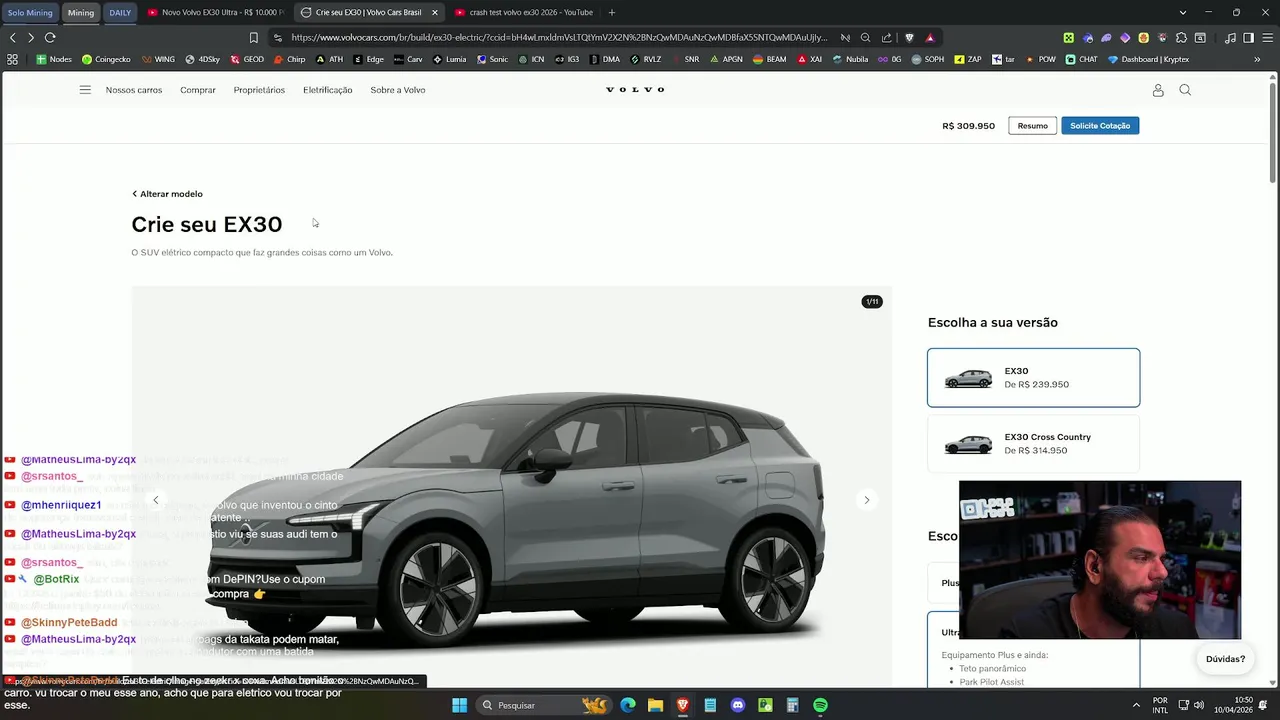
Task: Reload the browser page
Action: click(50, 38)
